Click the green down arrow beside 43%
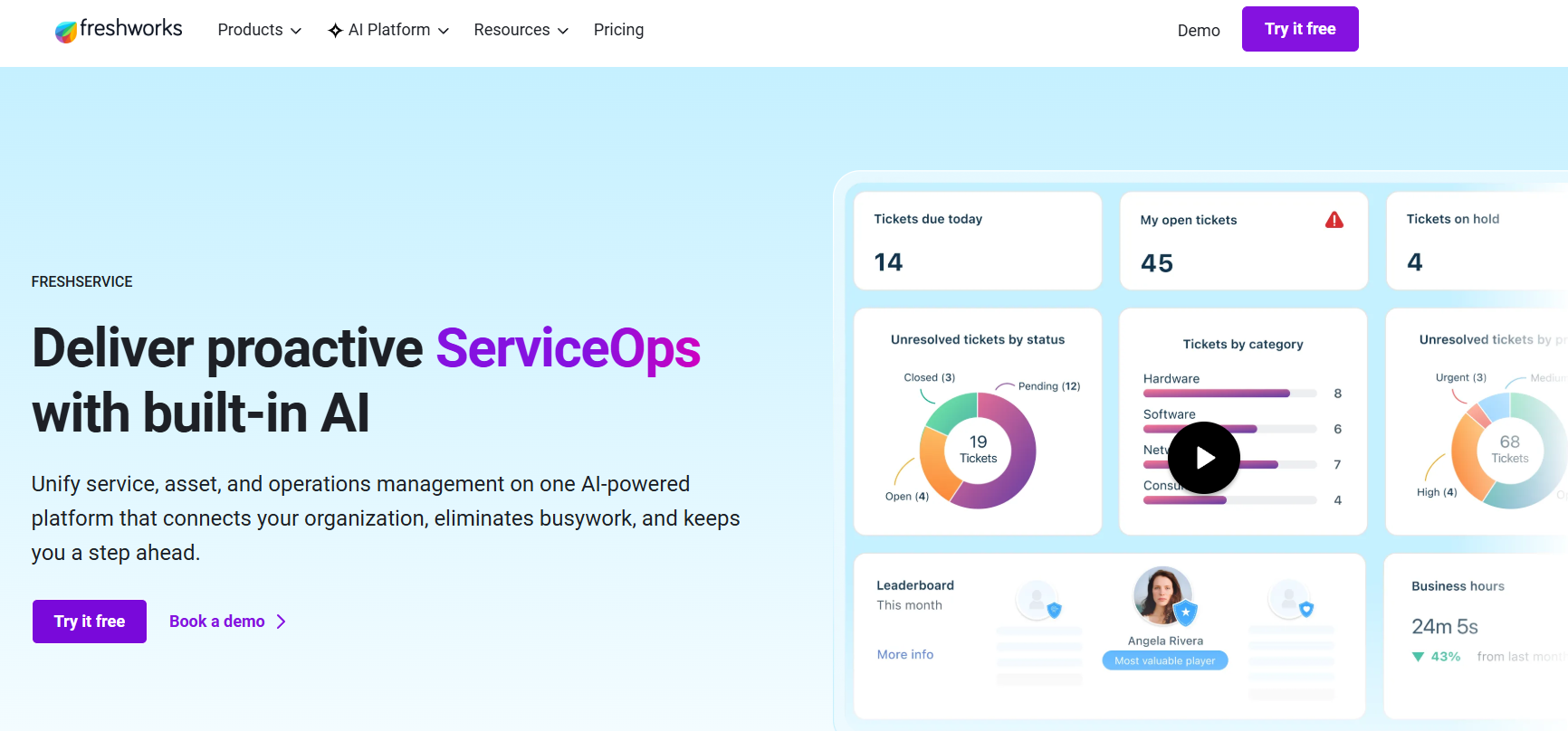 [x=1419, y=657]
